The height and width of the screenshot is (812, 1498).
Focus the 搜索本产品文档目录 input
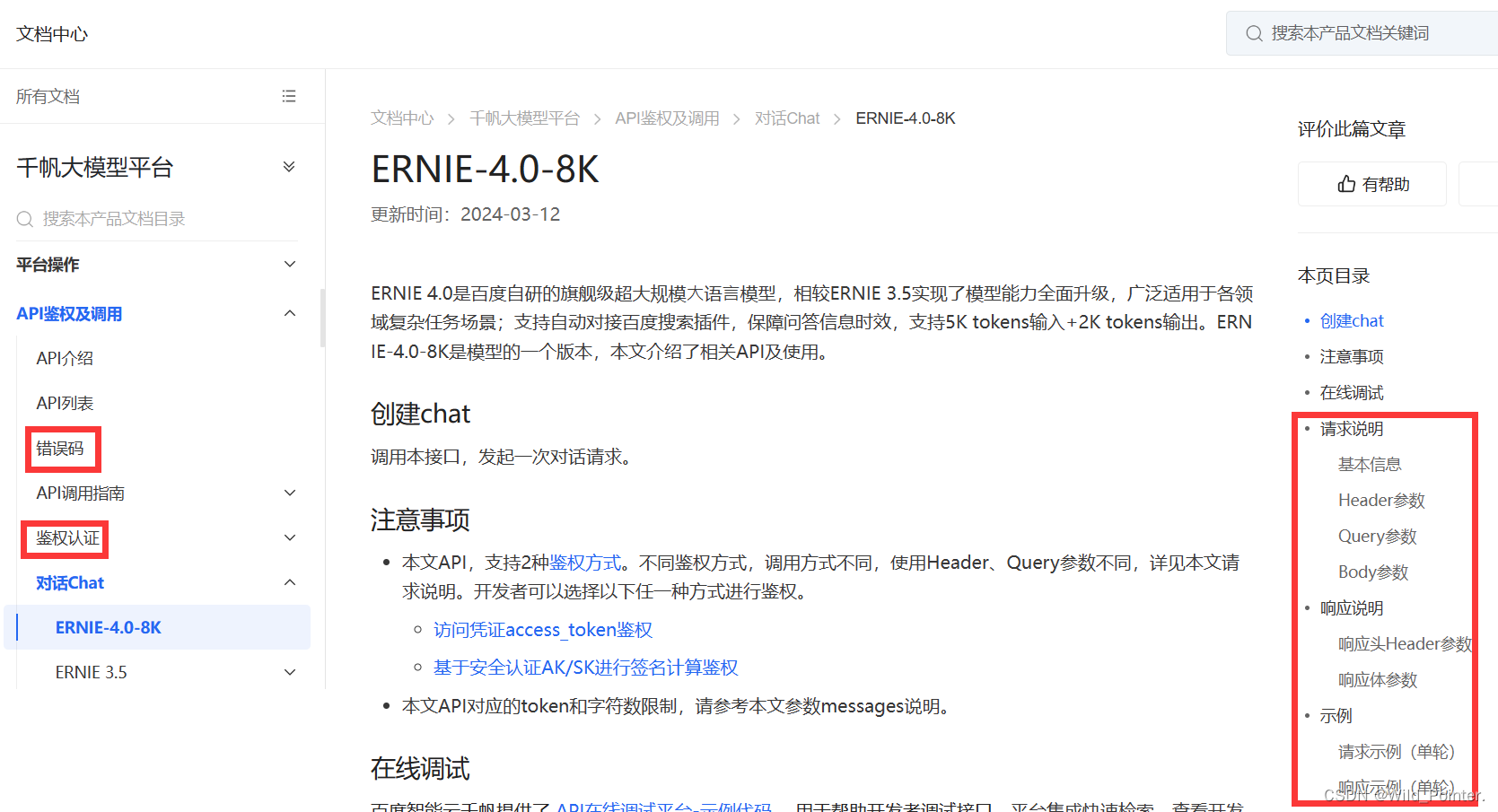coord(157,219)
